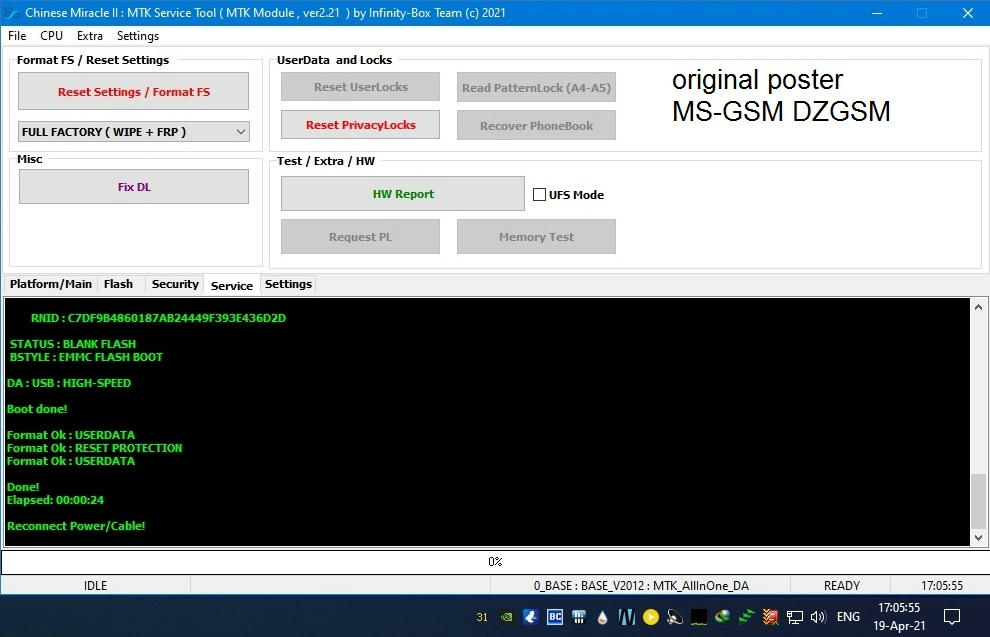Image resolution: width=990 pixels, height=637 pixels.
Task: Switch to the Flash tab
Action: [118, 284]
